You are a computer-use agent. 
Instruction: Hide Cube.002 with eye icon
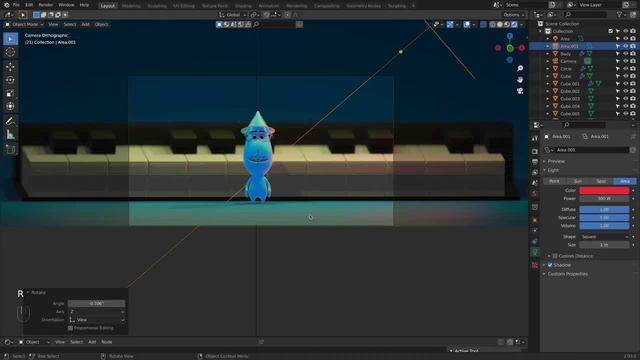coord(625,91)
